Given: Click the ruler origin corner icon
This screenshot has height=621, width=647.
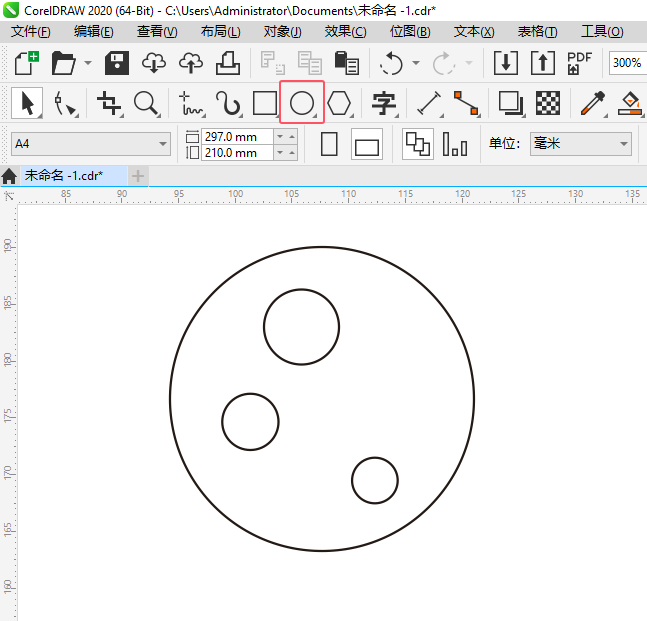Looking at the screenshot, I should (9, 196).
